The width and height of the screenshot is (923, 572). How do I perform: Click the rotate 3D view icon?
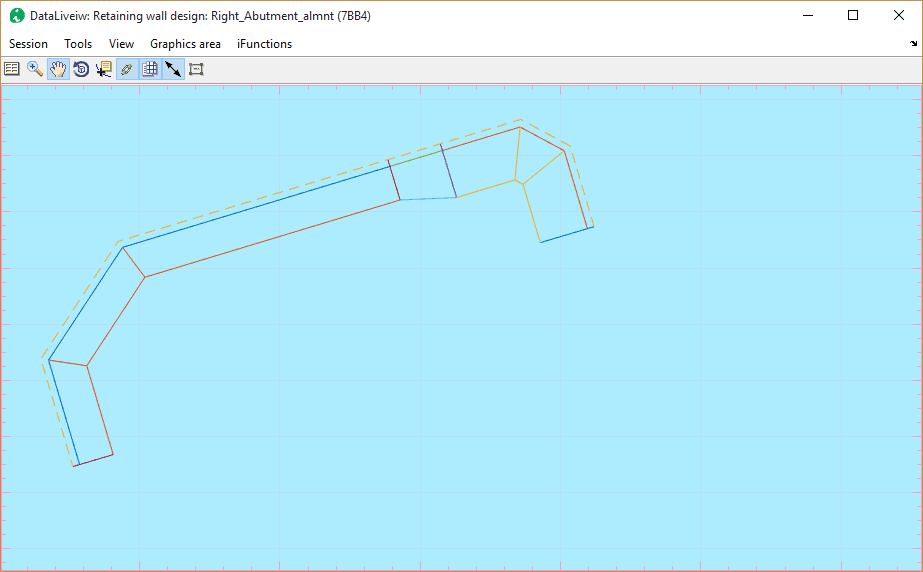coord(81,69)
